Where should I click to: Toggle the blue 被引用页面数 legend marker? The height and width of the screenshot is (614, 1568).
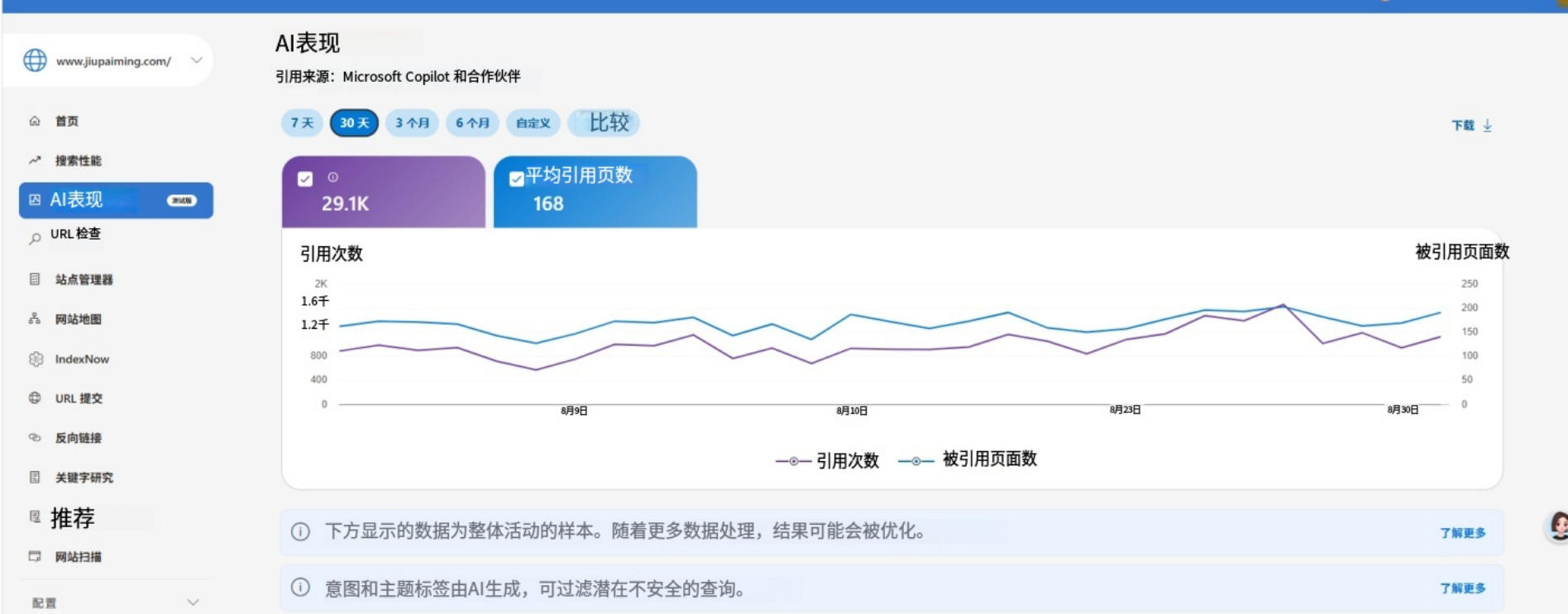pyautogui.click(x=916, y=461)
